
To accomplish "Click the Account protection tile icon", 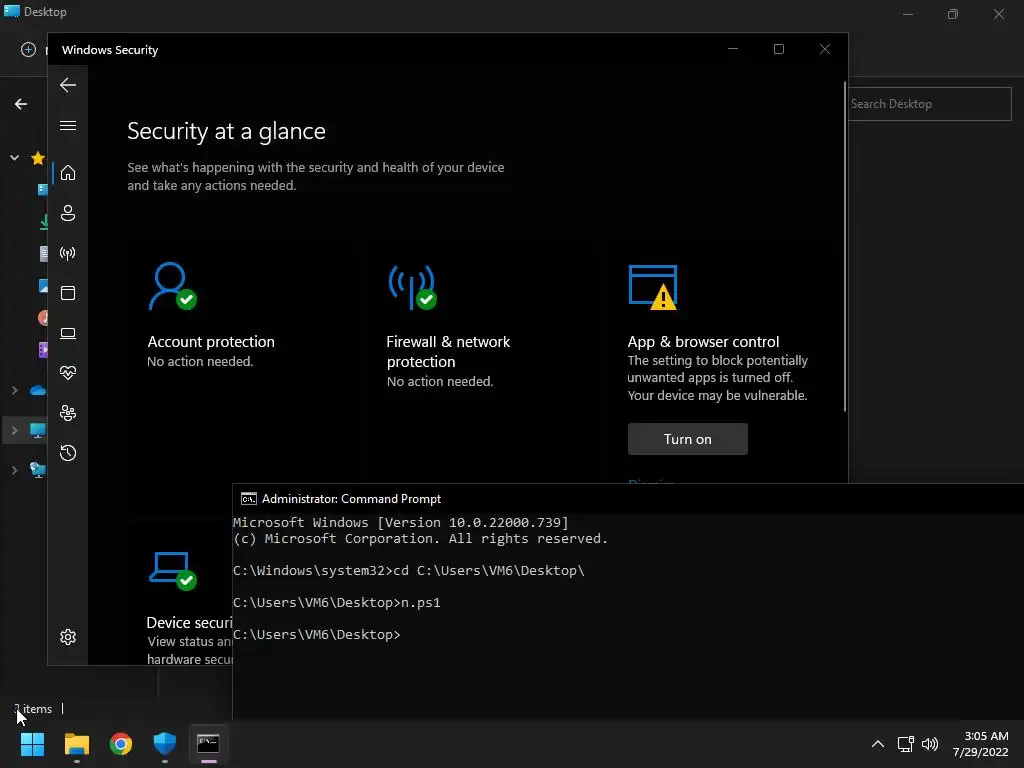I will (x=172, y=286).
